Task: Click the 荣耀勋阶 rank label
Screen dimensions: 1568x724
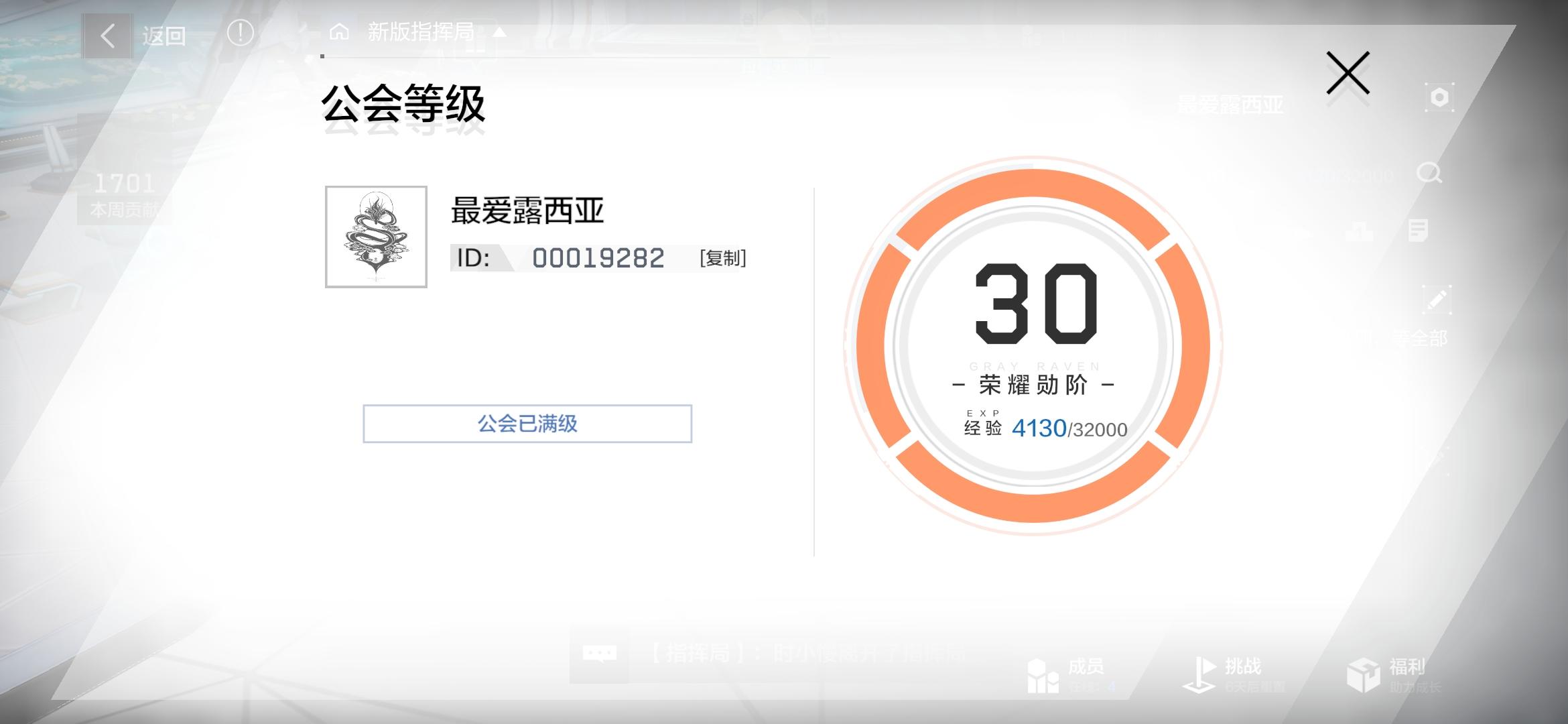Action: (1033, 385)
